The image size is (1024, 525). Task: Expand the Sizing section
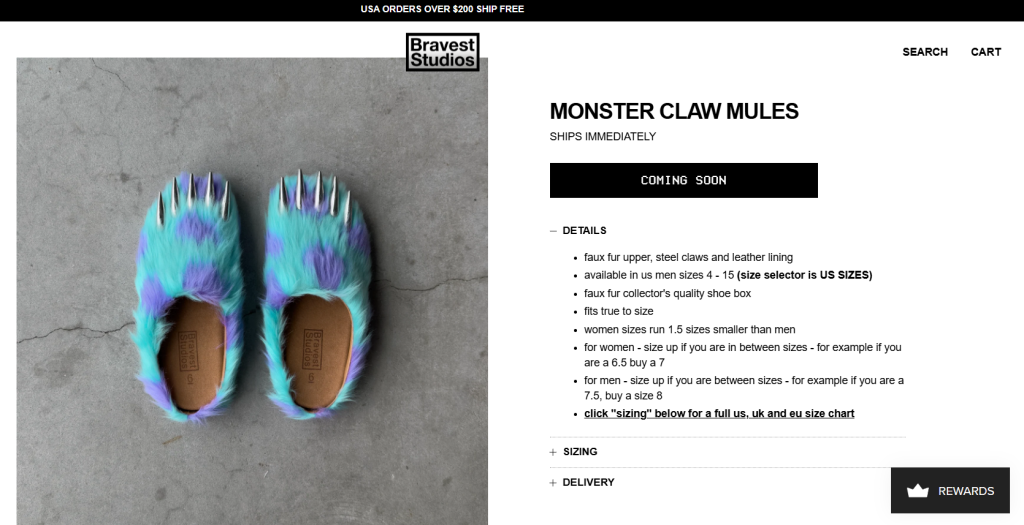(x=580, y=452)
